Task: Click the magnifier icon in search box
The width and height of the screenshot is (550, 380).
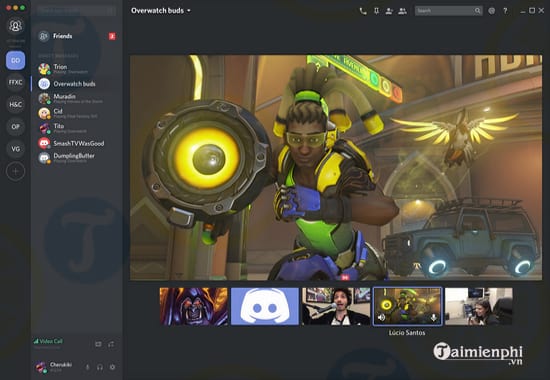Action: [477, 11]
